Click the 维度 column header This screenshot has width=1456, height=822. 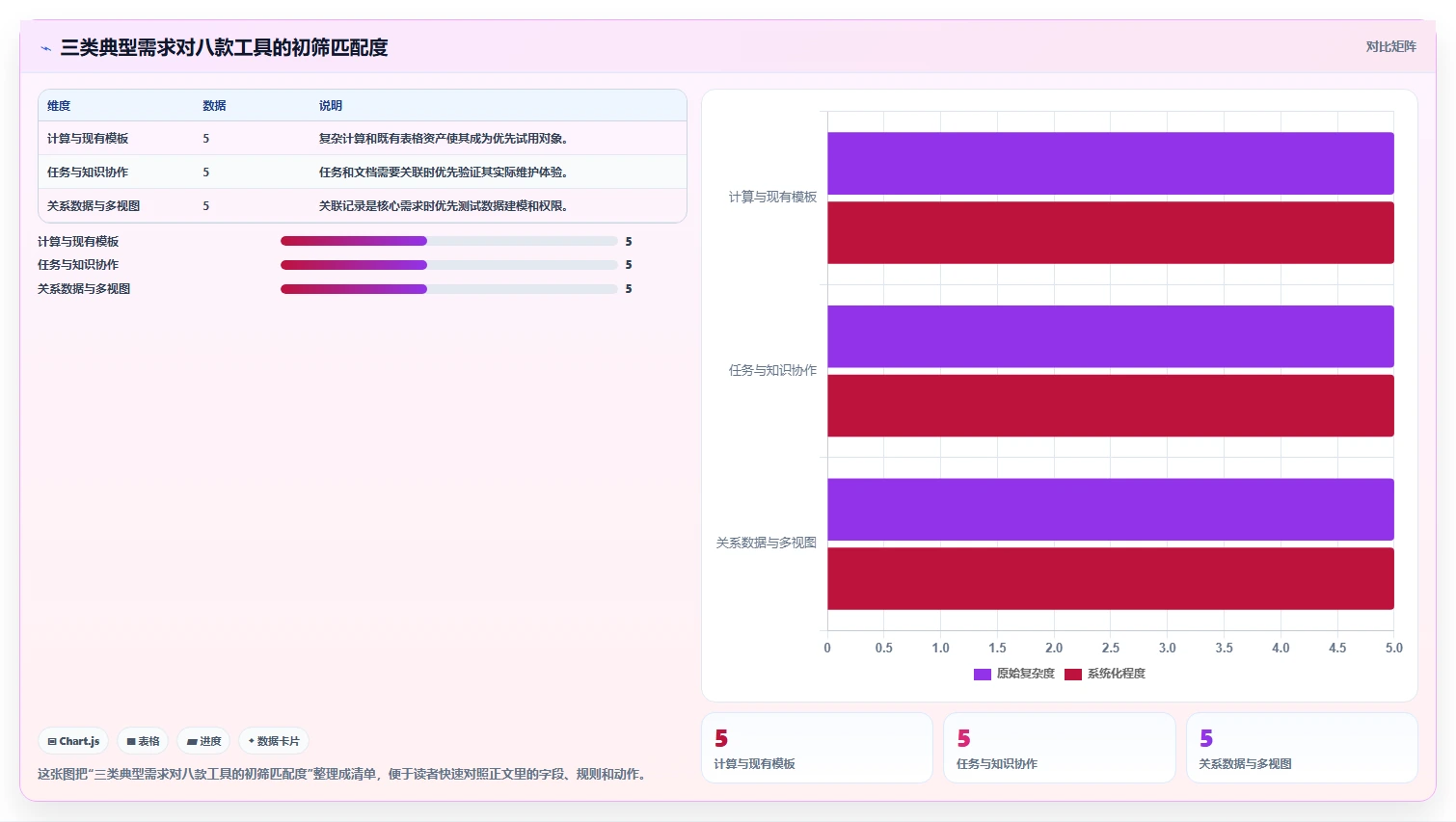coord(59,106)
